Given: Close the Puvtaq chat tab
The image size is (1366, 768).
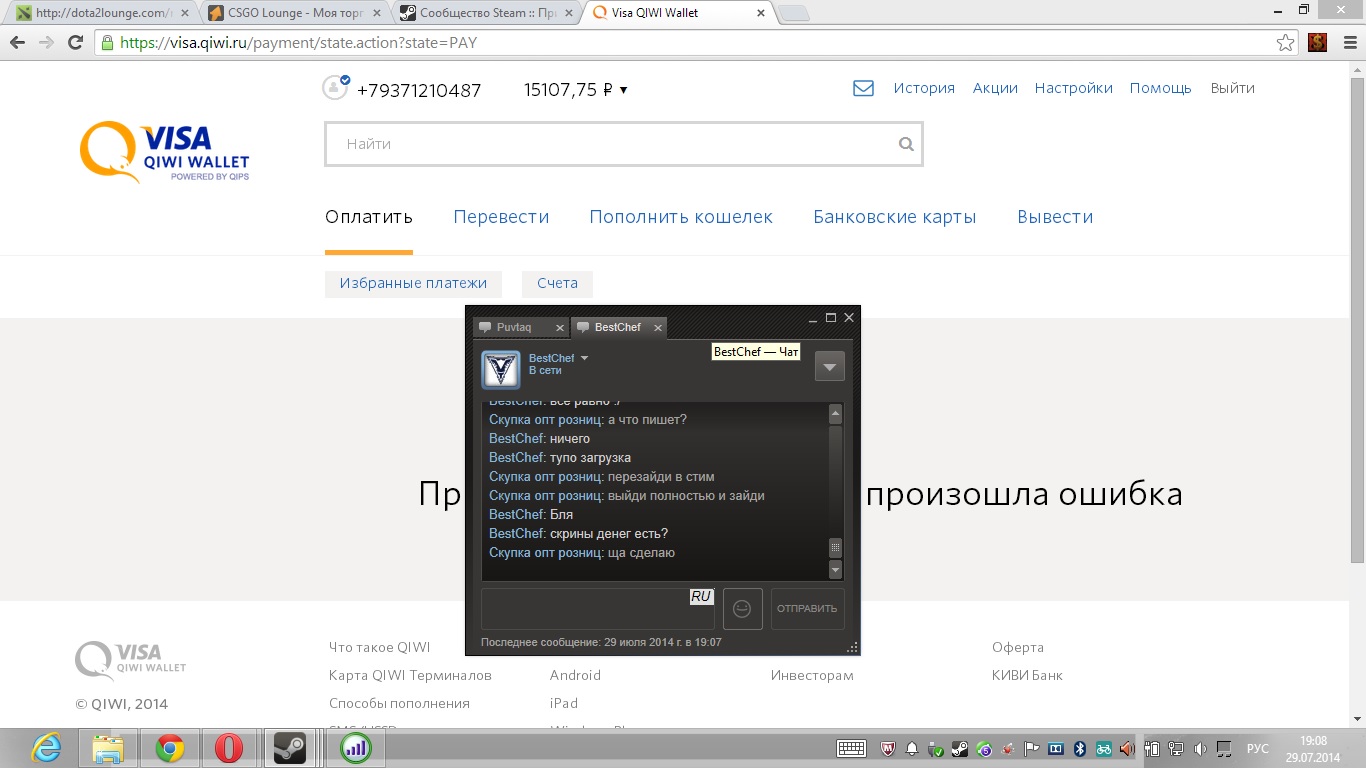Looking at the screenshot, I should tap(560, 328).
